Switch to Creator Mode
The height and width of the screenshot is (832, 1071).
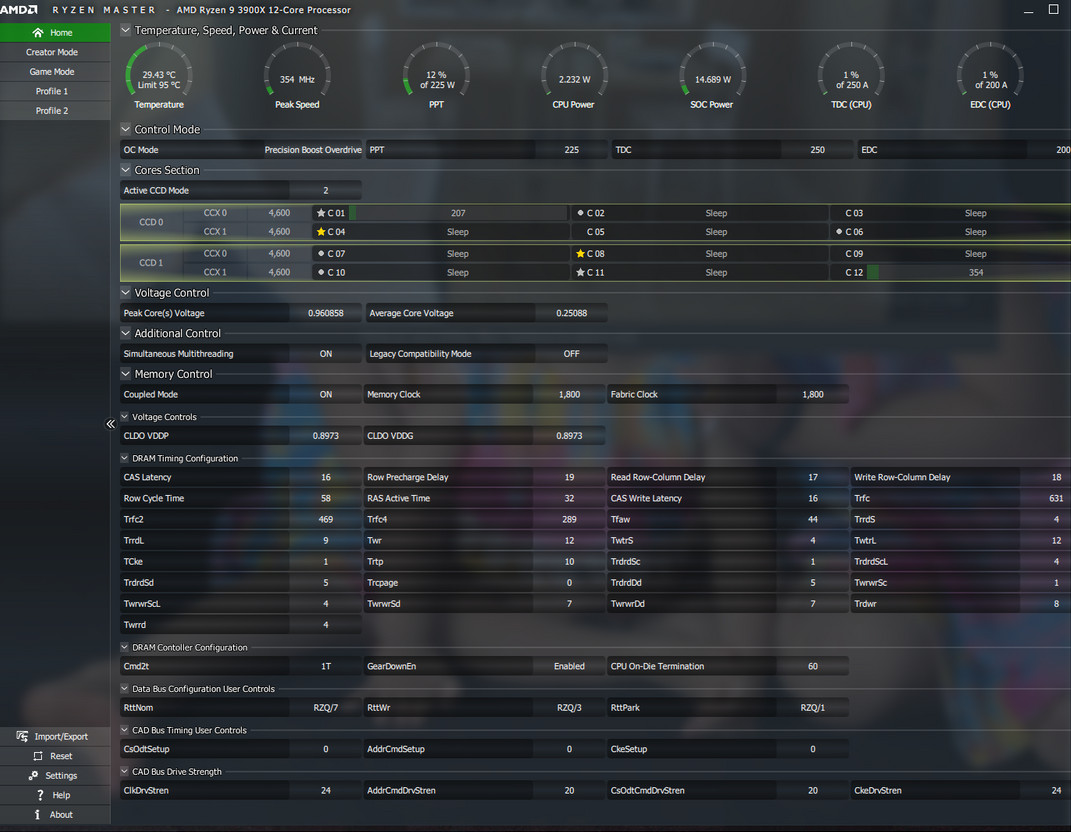click(55, 52)
